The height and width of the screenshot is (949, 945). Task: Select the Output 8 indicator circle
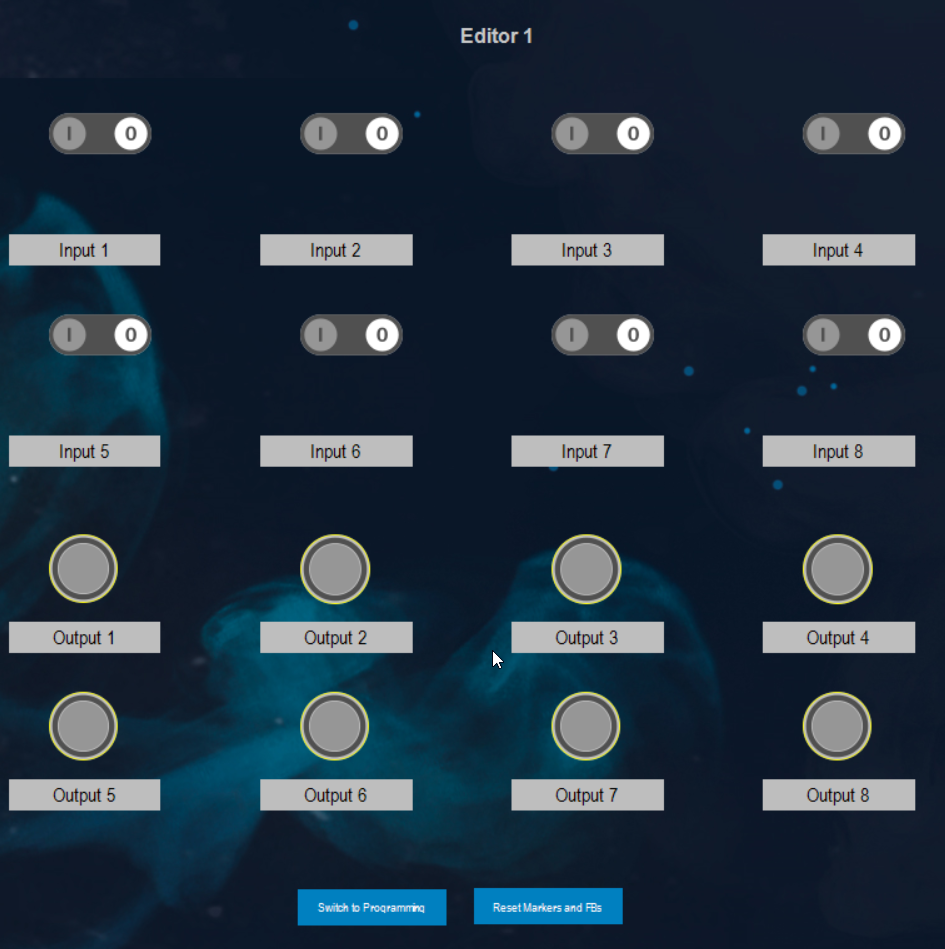point(837,726)
